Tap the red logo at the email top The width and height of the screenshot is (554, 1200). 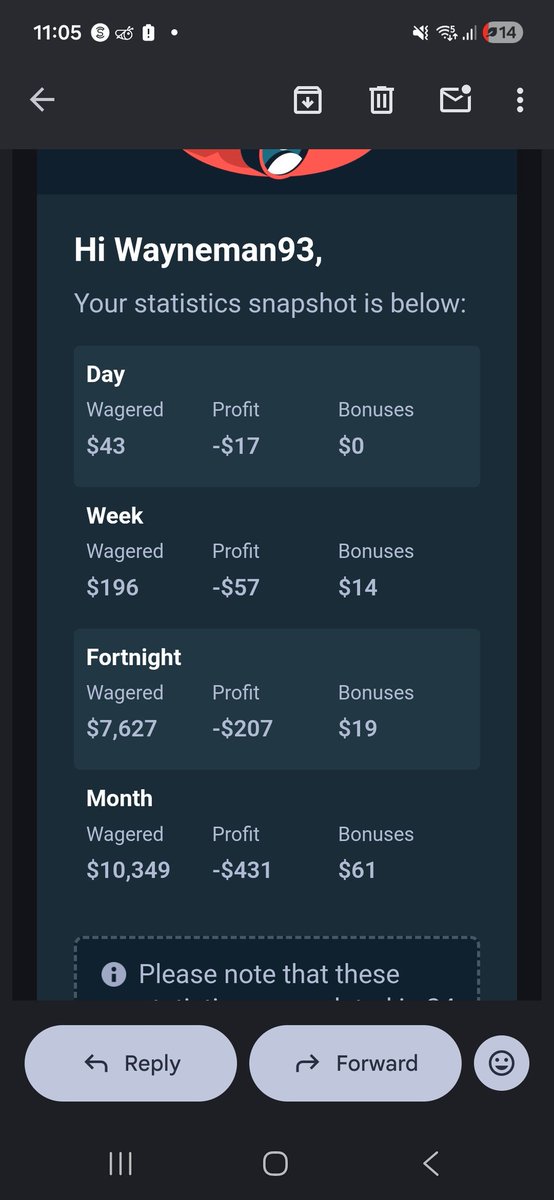pos(277,162)
